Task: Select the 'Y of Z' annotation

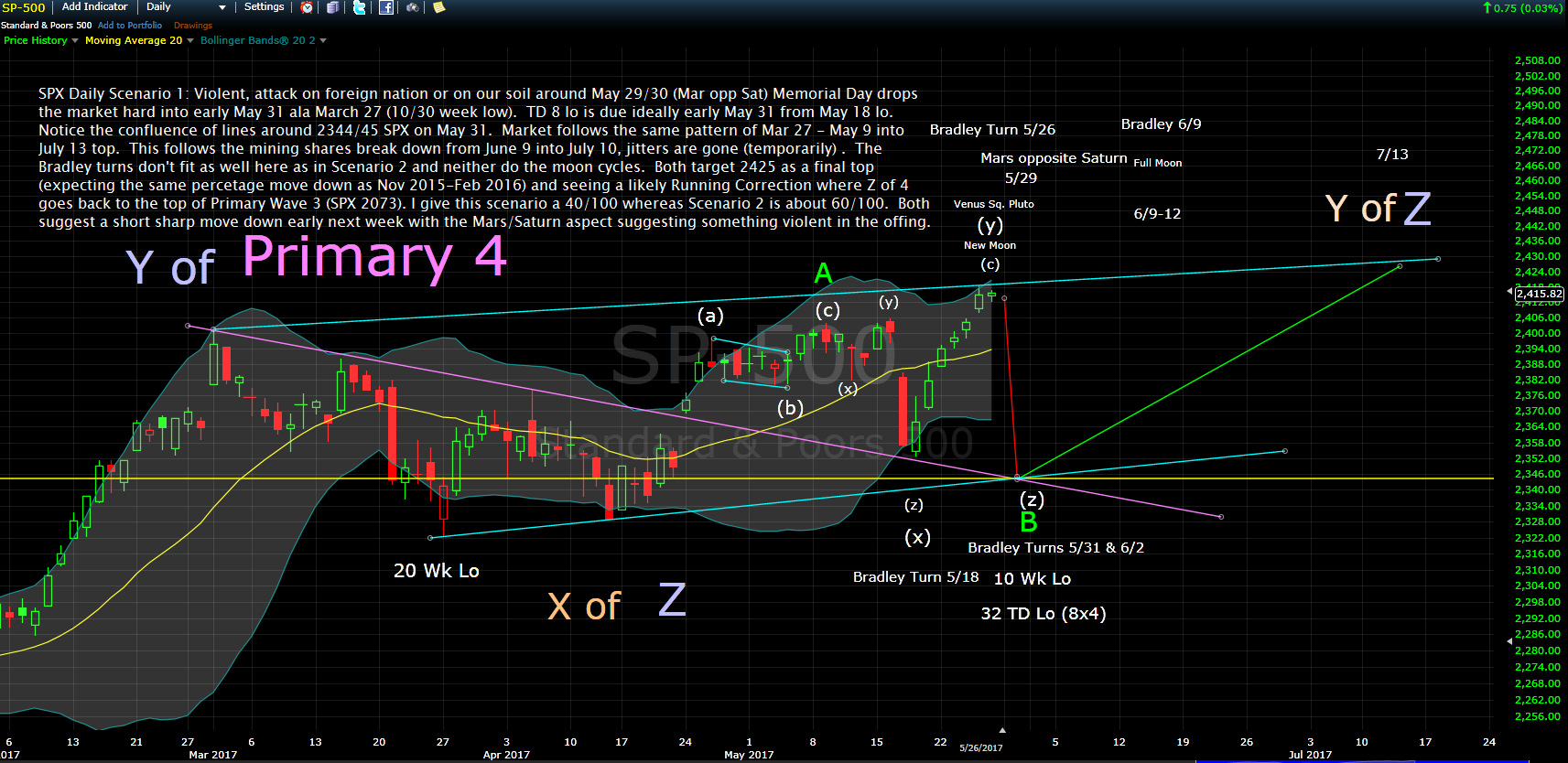Action: [x=1378, y=209]
